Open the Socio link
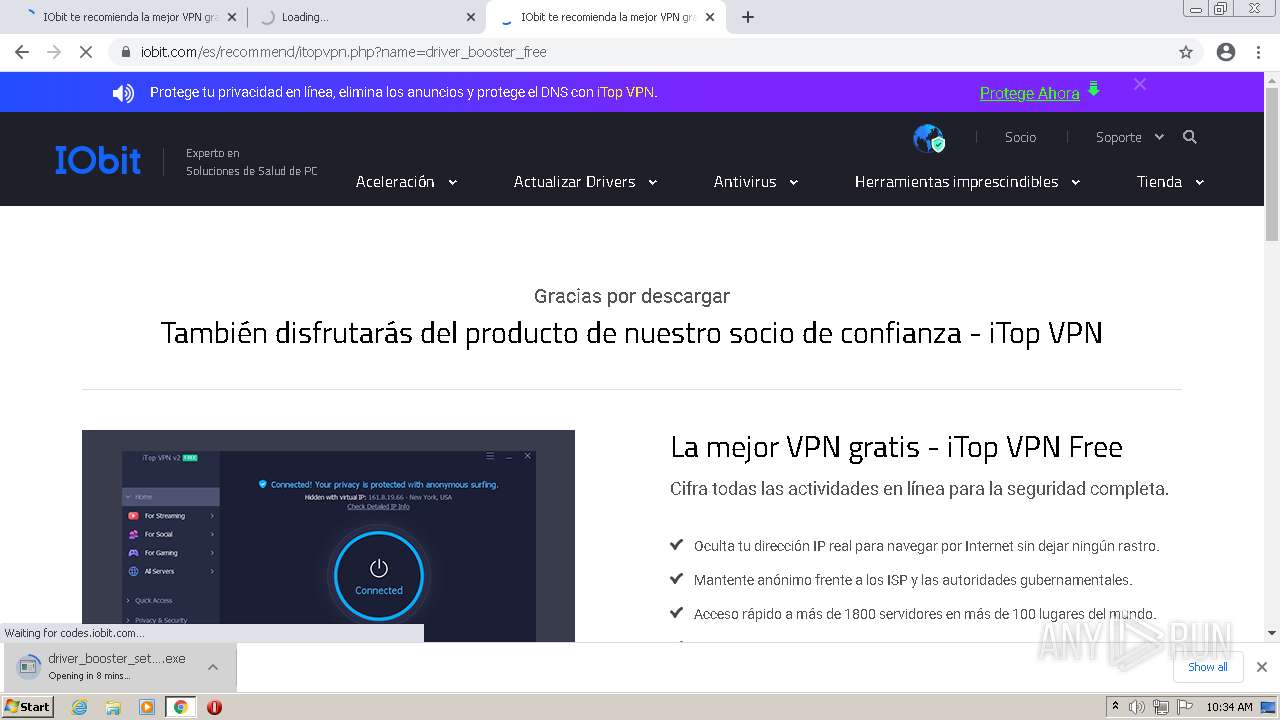The image size is (1280, 720). [1020, 137]
